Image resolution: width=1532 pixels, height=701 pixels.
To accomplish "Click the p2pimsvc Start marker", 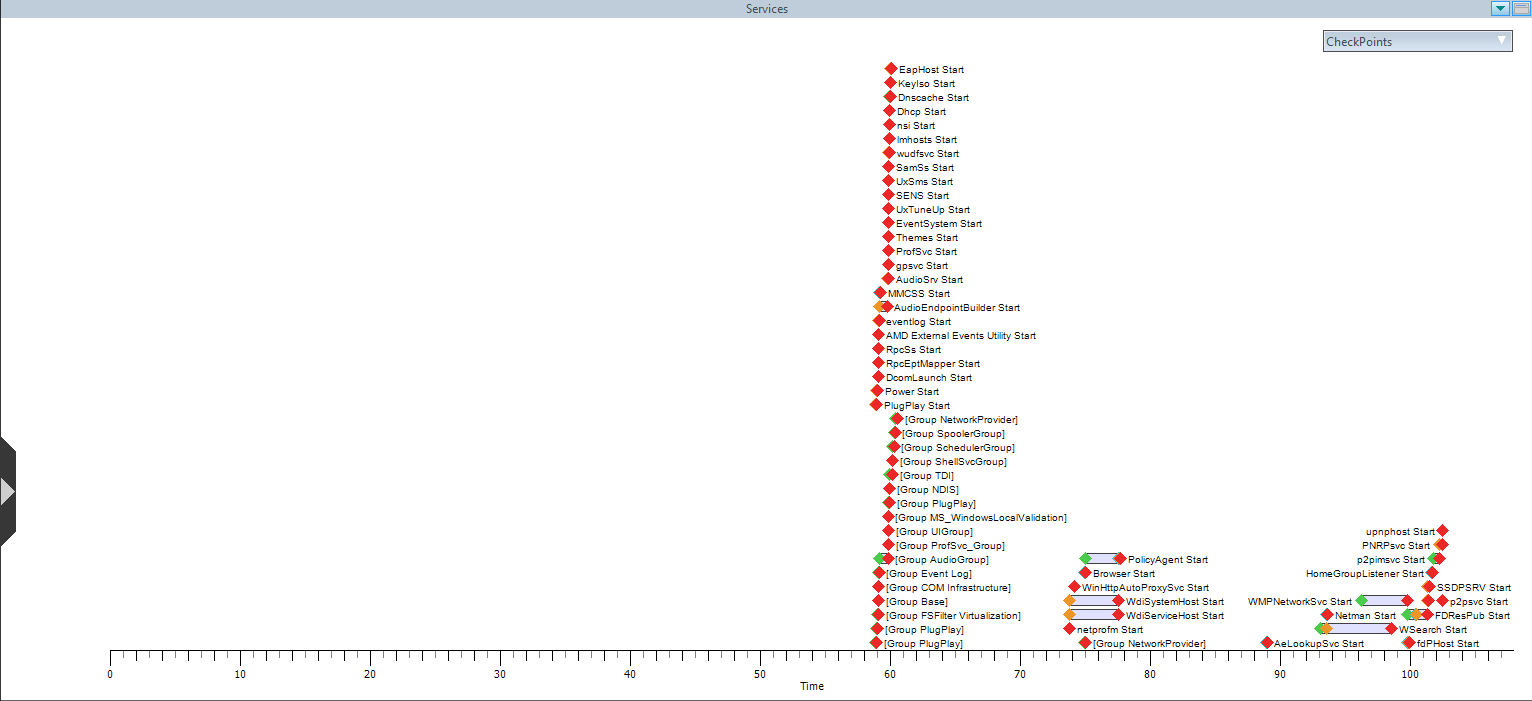I will pos(1438,559).
